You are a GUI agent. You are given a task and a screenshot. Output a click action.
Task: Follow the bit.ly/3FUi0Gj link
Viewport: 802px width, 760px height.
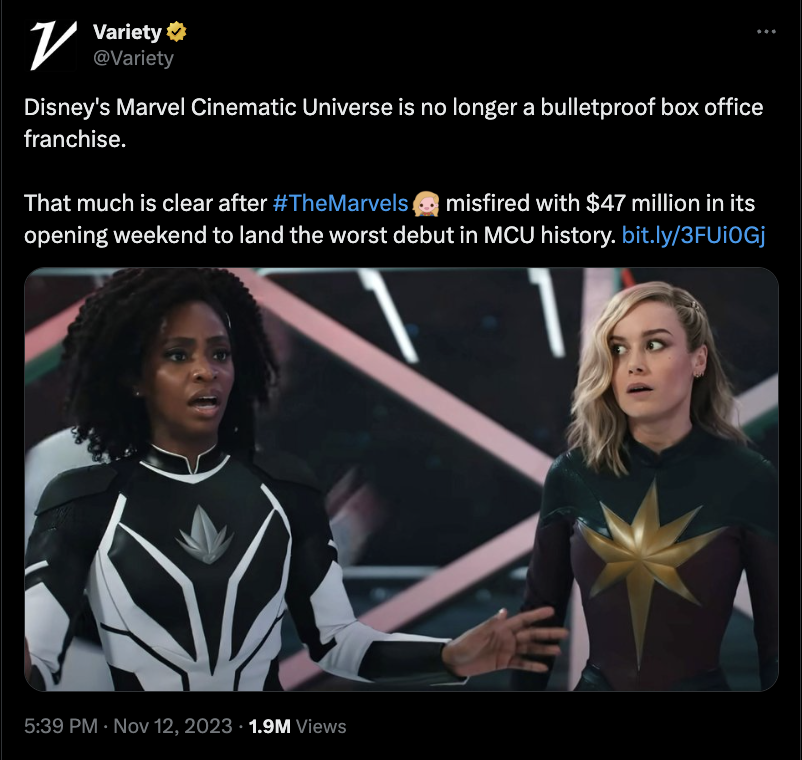pyautogui.click(x=693, y=235)
